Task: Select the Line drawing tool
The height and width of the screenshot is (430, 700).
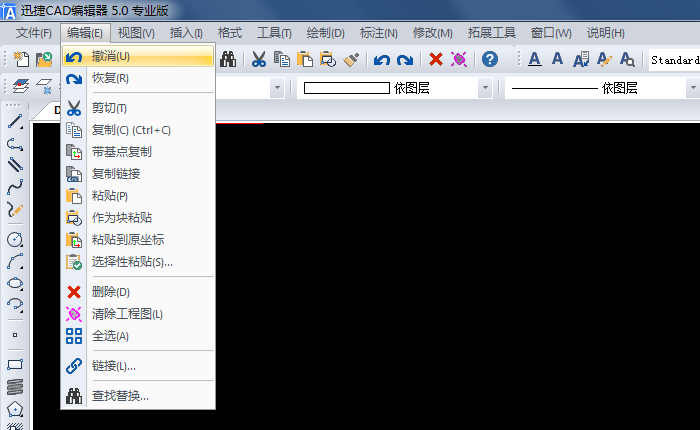Action: coord(15,121)
